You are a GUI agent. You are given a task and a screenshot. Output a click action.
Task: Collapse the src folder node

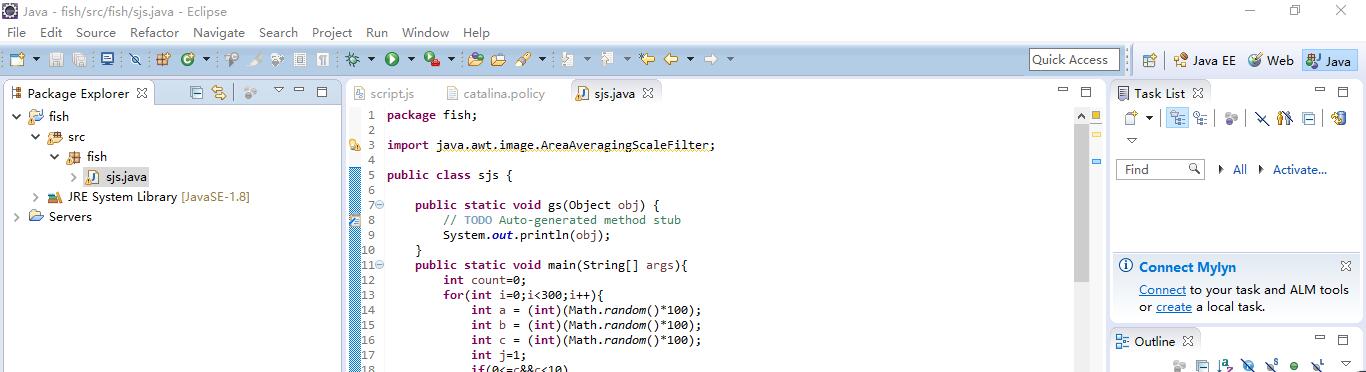coord(36,137)
